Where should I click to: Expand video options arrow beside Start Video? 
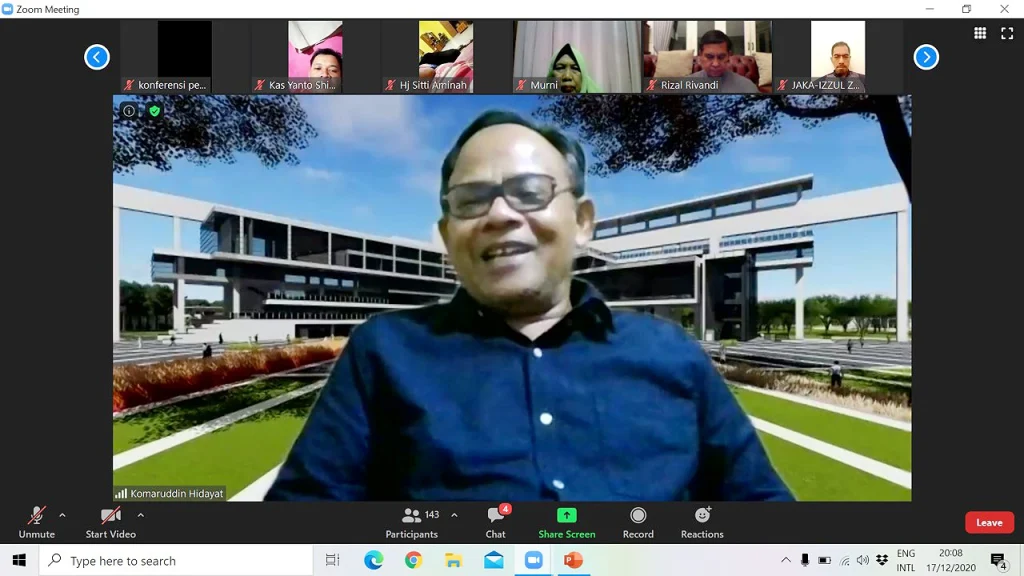[x=140, y=516]
